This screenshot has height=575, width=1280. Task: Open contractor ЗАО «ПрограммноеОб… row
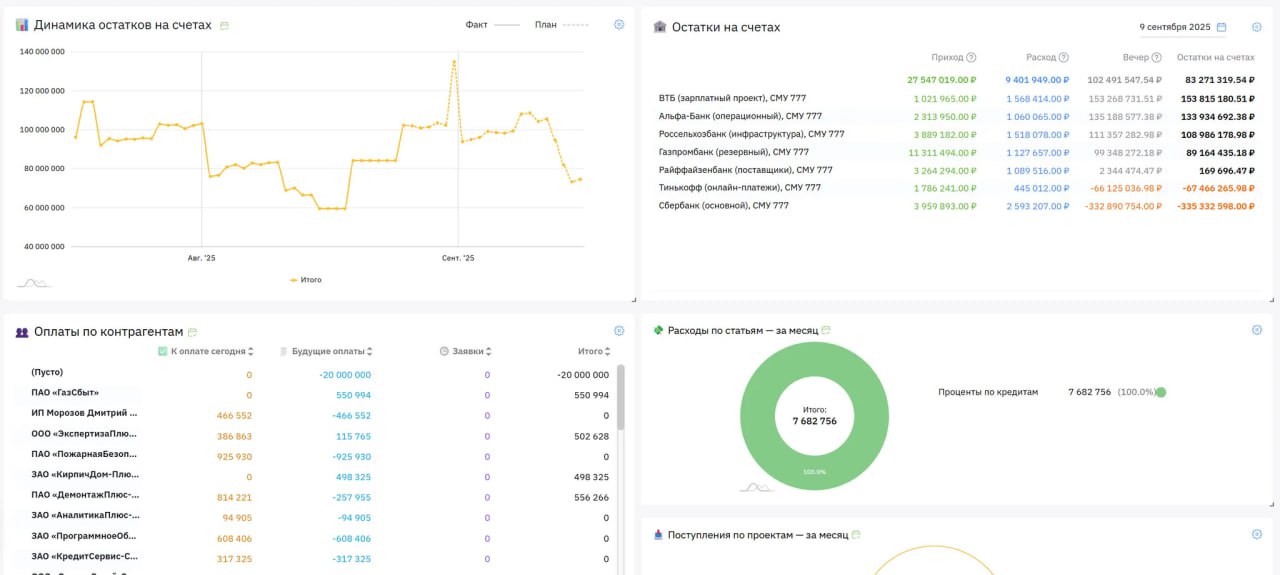[315, 537]
